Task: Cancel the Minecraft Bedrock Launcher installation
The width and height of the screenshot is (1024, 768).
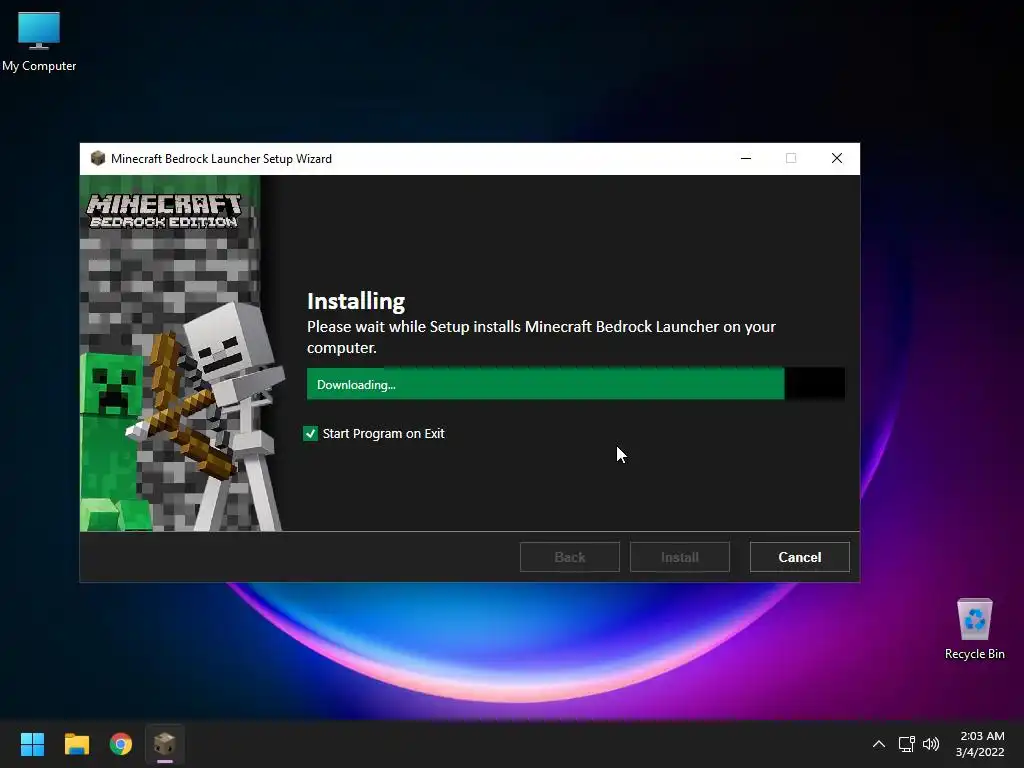Action: pos(799,557)
